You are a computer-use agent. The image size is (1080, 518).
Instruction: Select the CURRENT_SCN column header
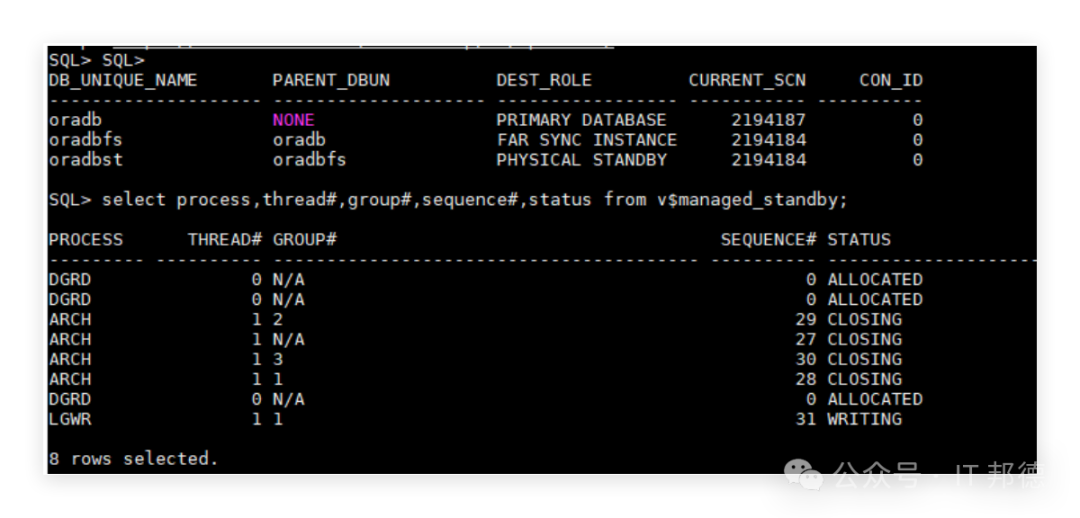pyautogui.click(x=747, y=81)
